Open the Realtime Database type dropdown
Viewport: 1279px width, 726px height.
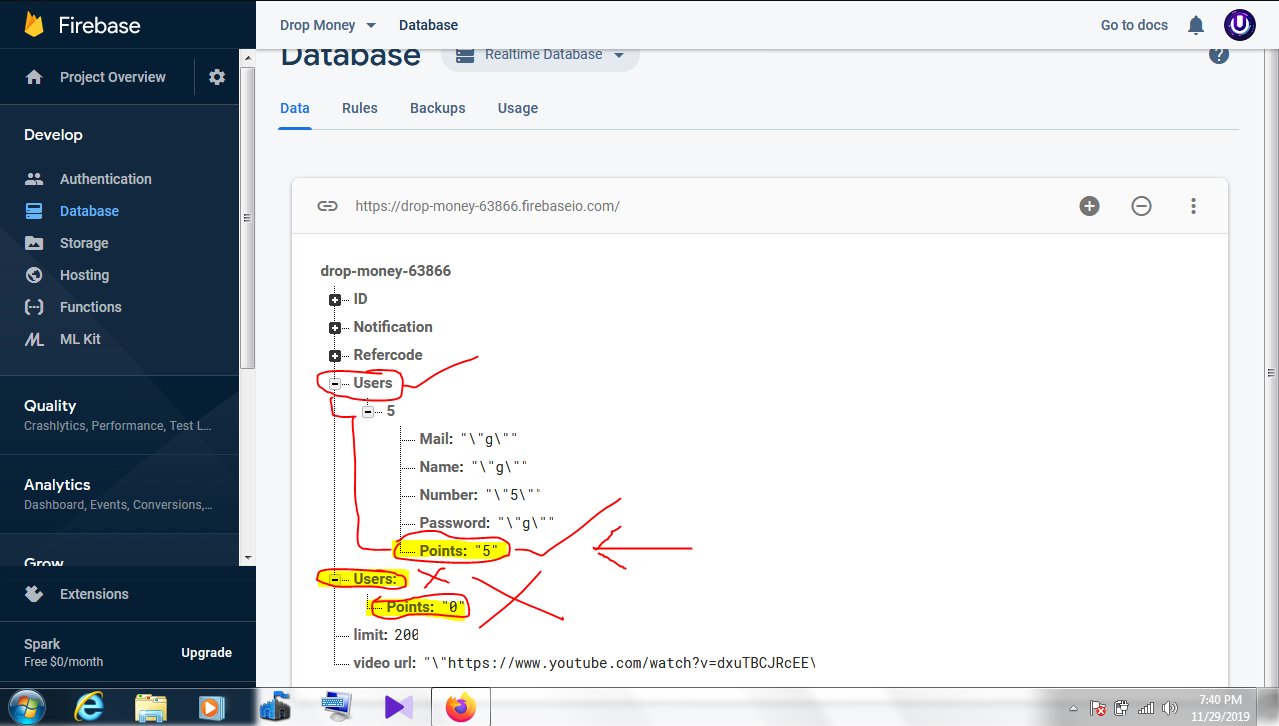pos(541,55)
